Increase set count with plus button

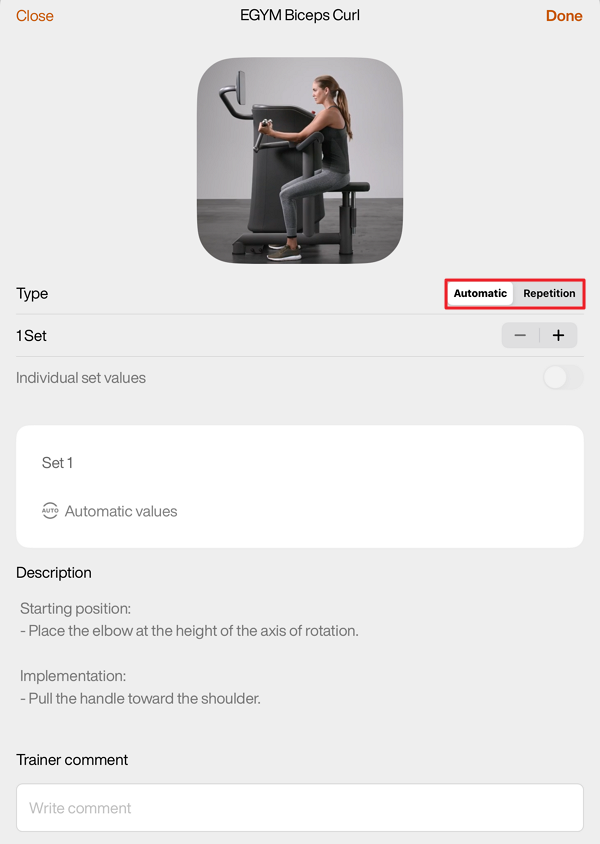(558, 336)
